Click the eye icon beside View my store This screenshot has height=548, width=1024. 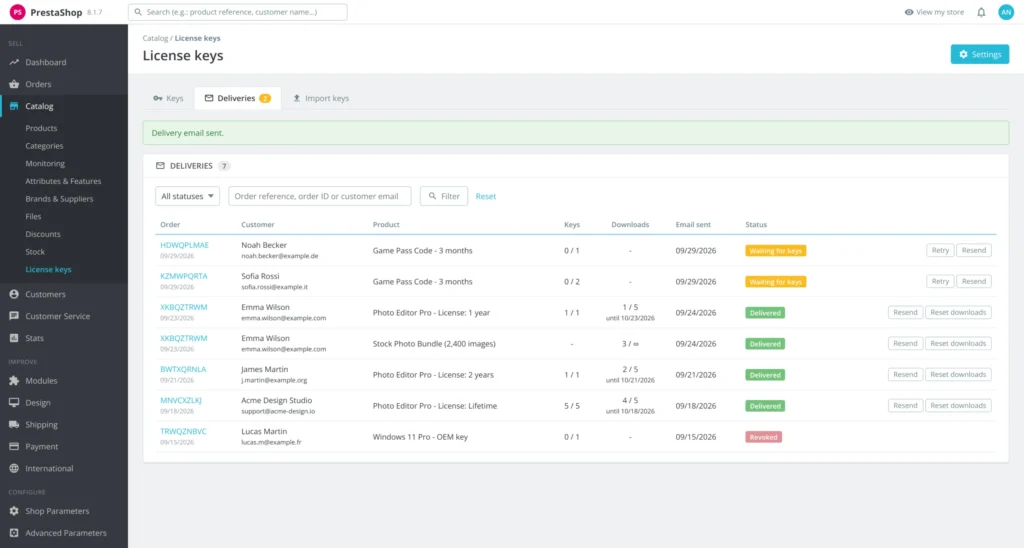click(x=908, y=12)
